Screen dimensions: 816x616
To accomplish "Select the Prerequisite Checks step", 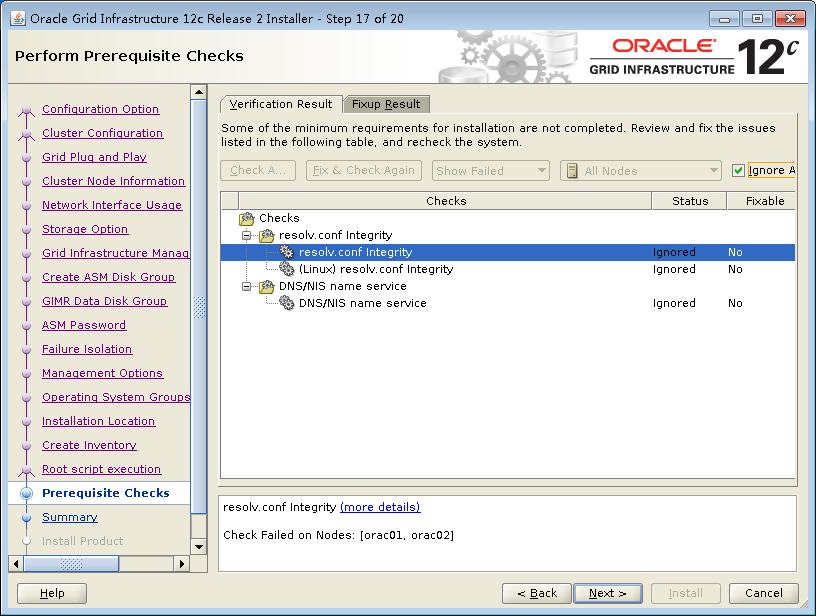I will (x=106, y=493).
